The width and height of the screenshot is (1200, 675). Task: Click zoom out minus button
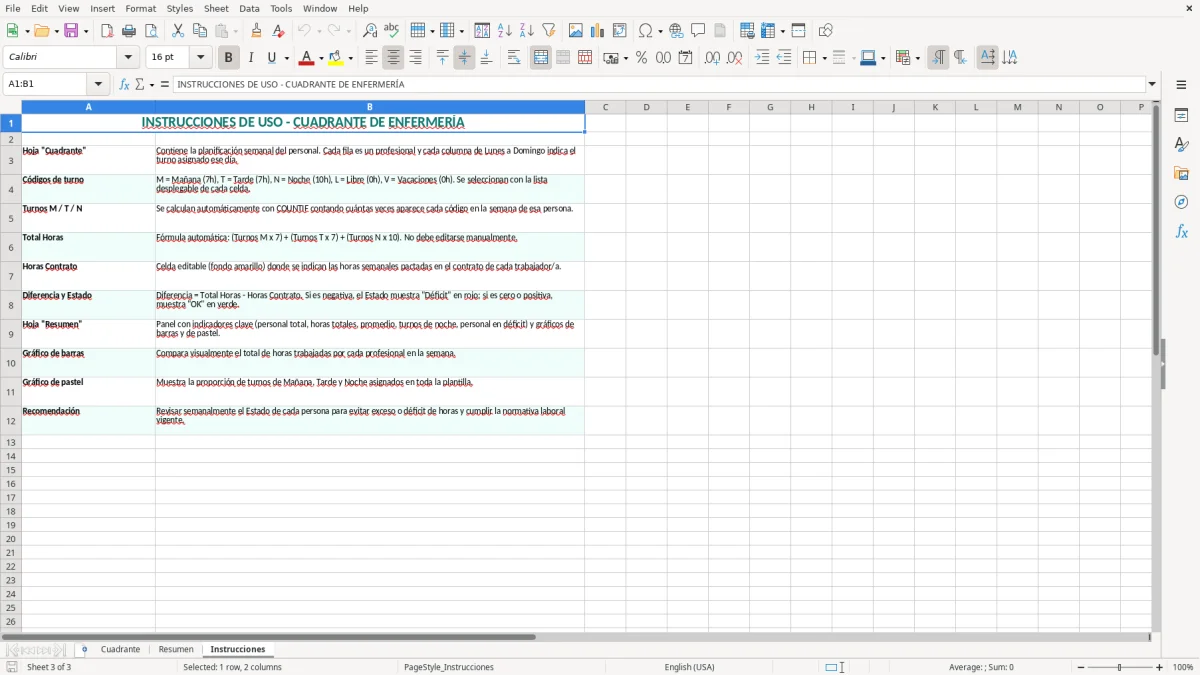[1081, 667]
